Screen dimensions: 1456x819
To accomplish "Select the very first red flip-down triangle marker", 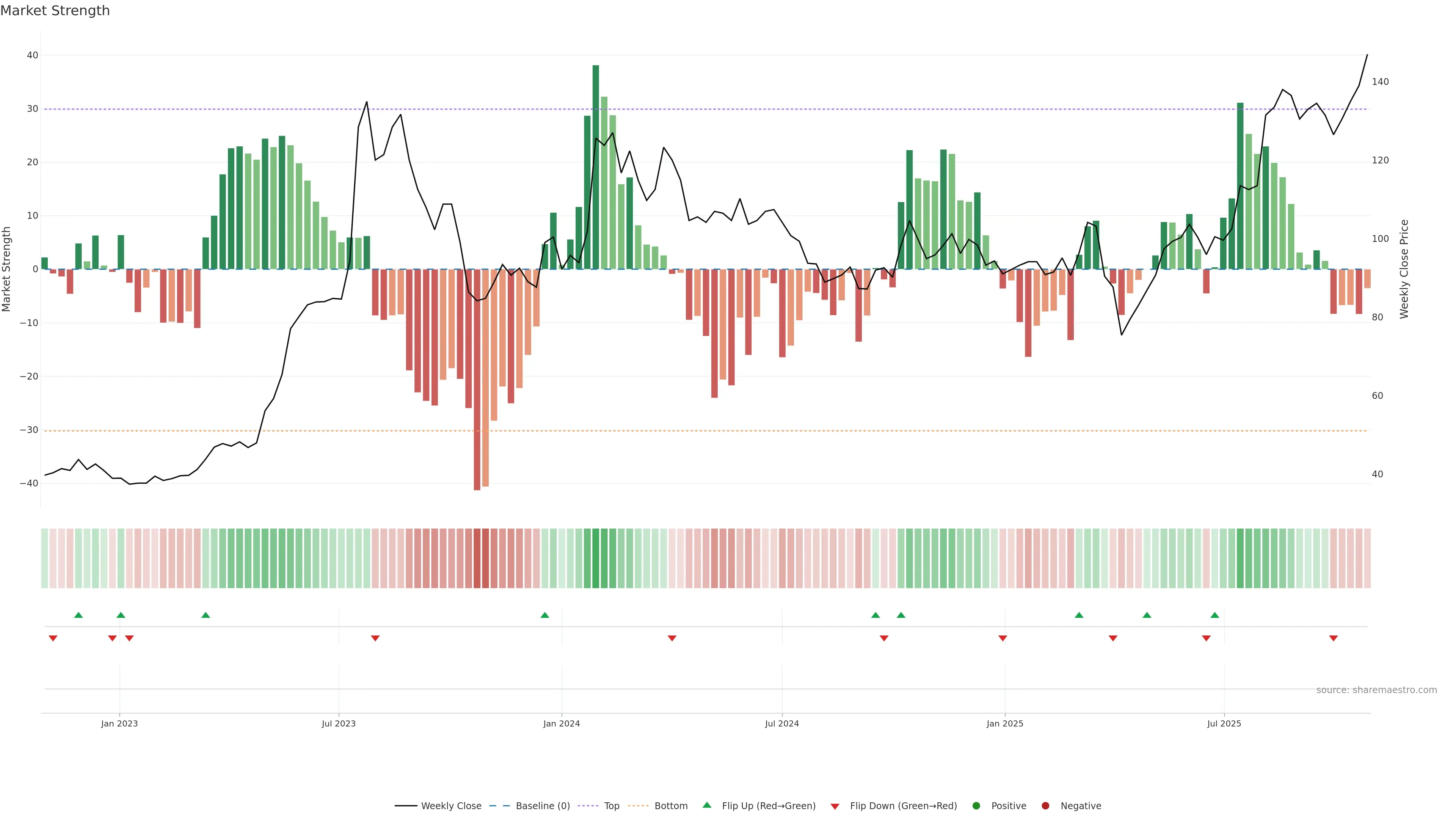I will tap(53, 638).
